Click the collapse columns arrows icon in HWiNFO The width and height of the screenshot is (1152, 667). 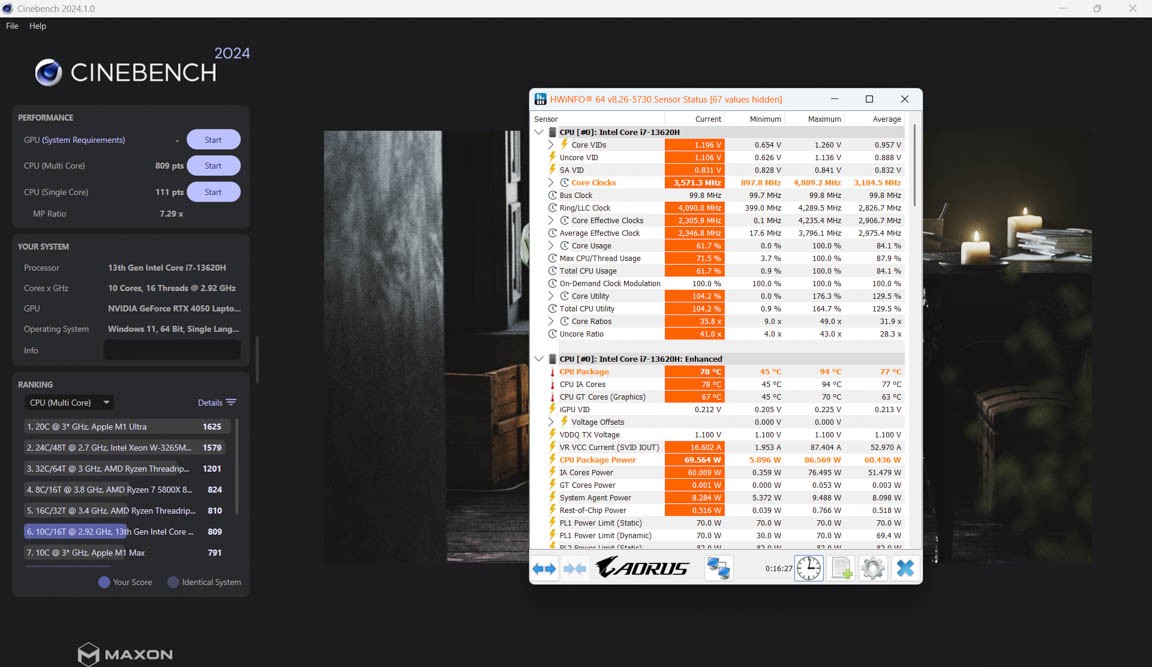(575, 569)
